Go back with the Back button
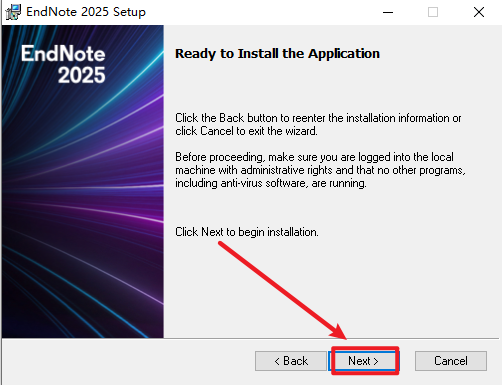 pyautogui.click(x=291, y=361)
